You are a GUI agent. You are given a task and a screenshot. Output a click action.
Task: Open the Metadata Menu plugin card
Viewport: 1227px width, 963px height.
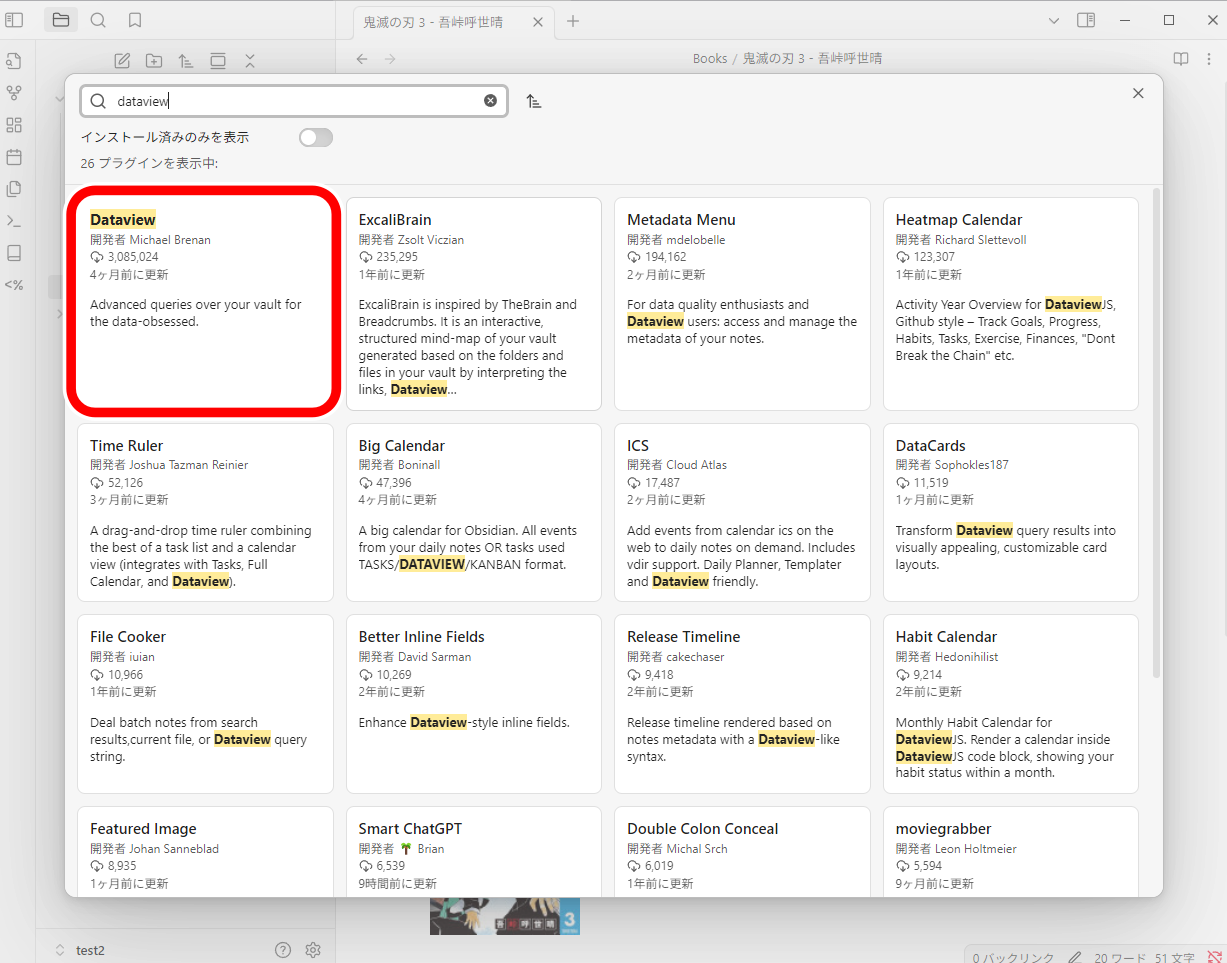pos(742,303)
